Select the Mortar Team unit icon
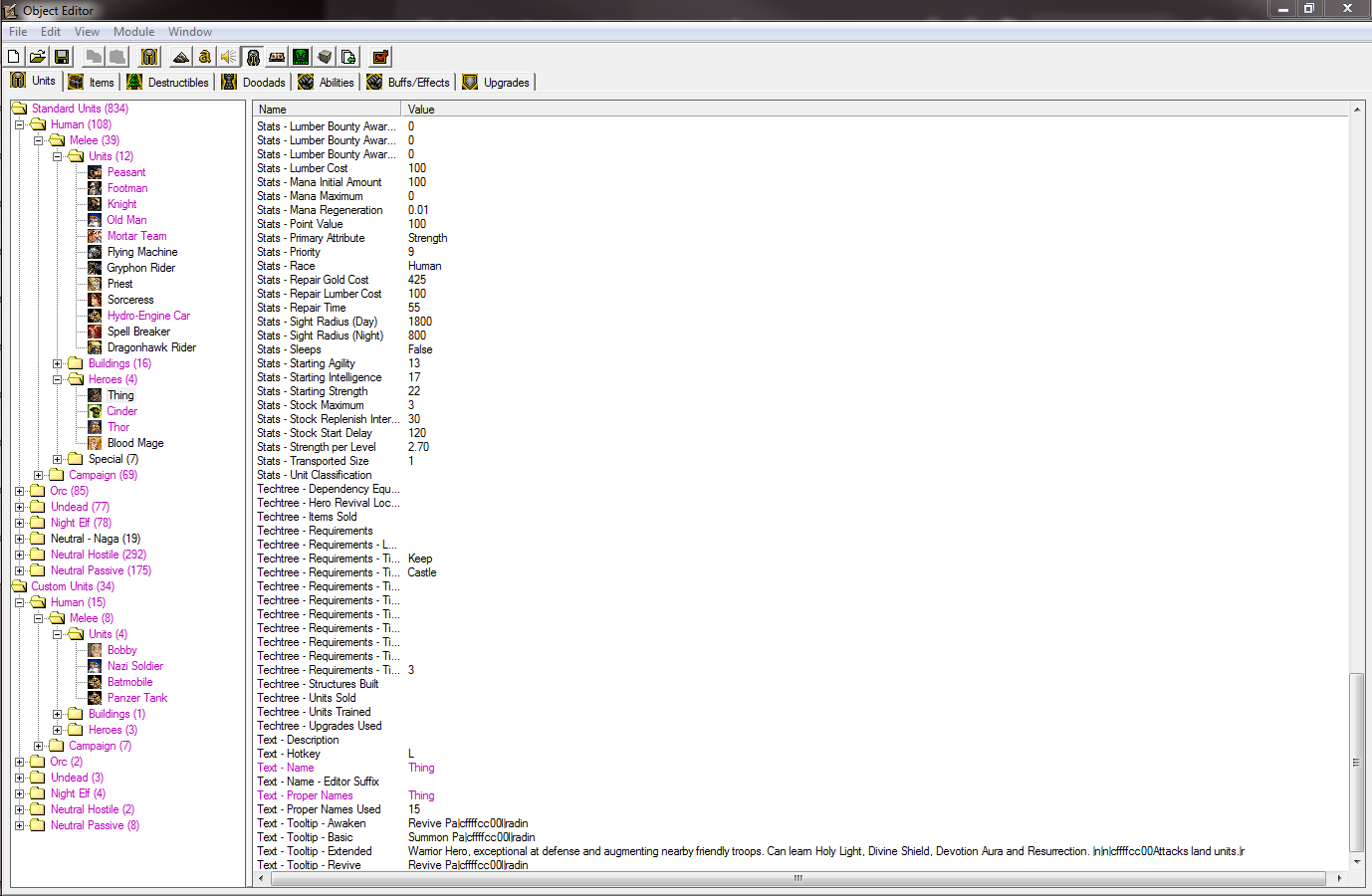This screenshot has width=1372, height=896. [x=95, y=236]
